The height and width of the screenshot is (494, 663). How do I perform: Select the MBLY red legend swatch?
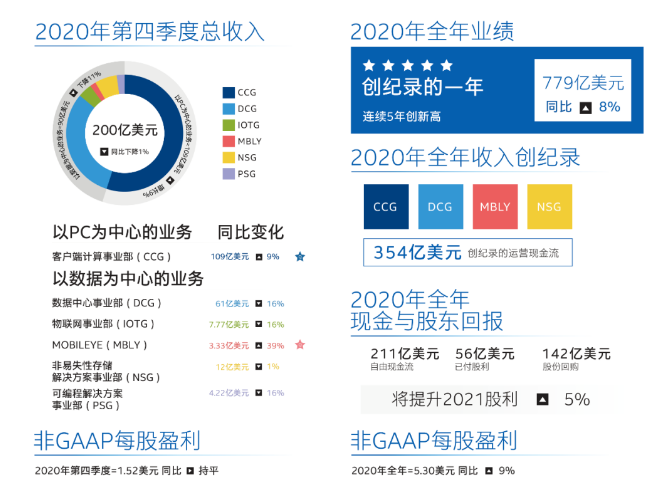pyautogui.click(x=229, y=141)
